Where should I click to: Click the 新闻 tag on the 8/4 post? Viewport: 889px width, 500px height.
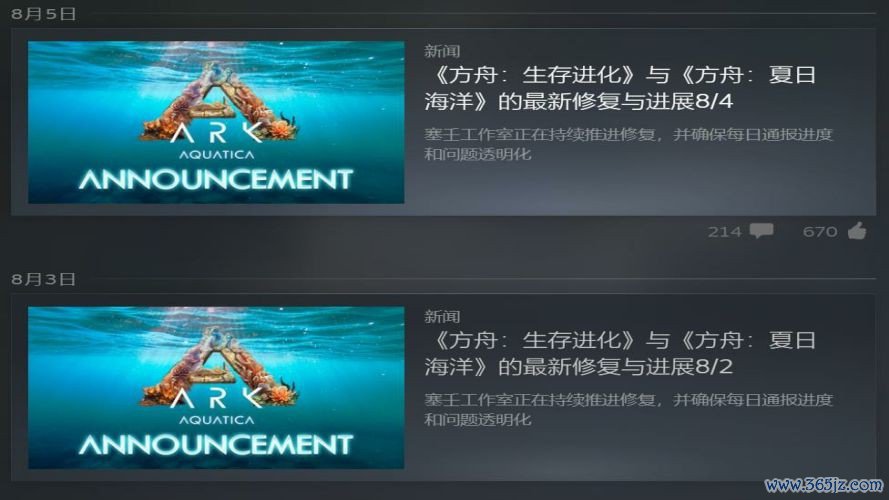(442, 51)
